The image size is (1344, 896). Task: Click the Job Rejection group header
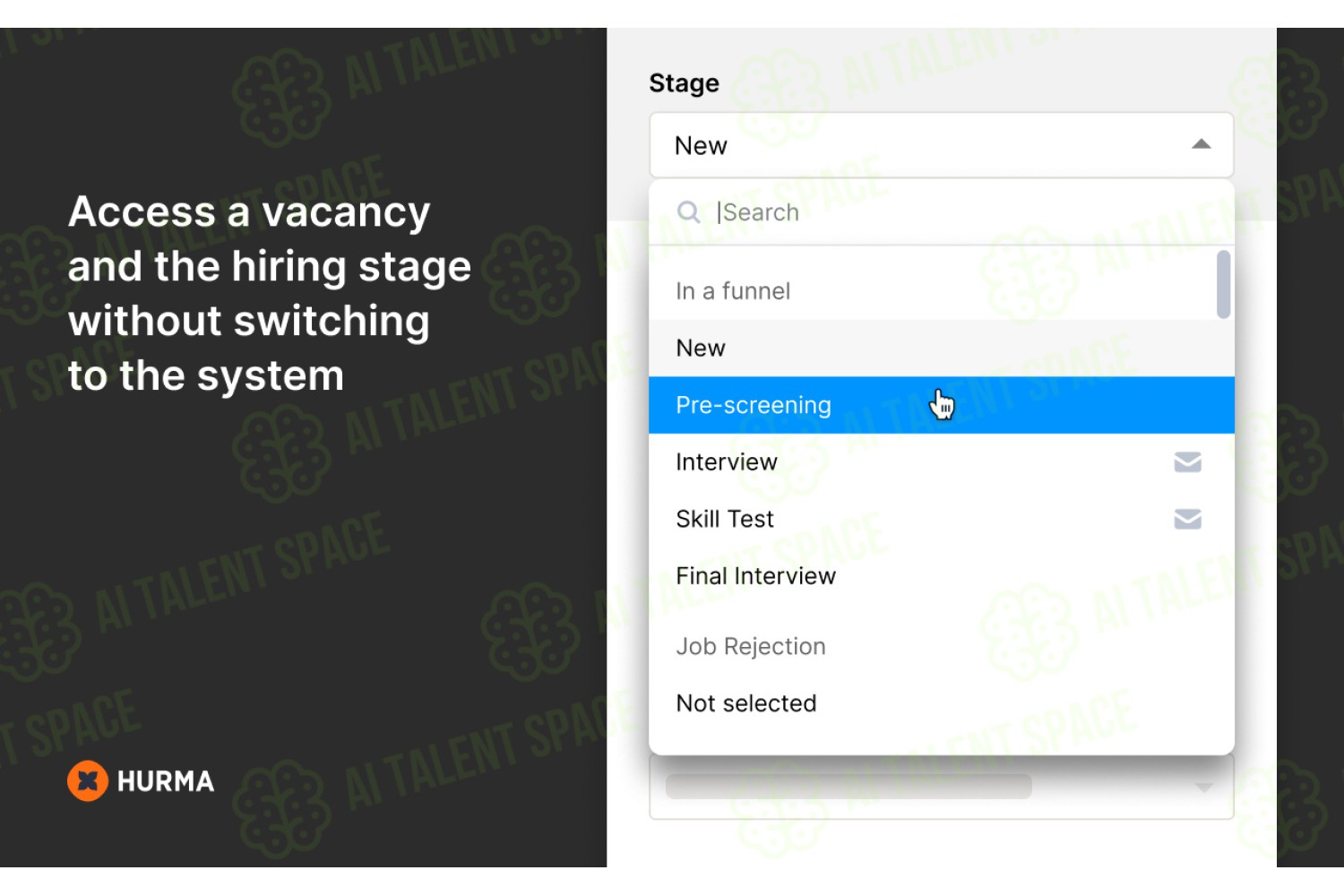(x=751, y=646)
